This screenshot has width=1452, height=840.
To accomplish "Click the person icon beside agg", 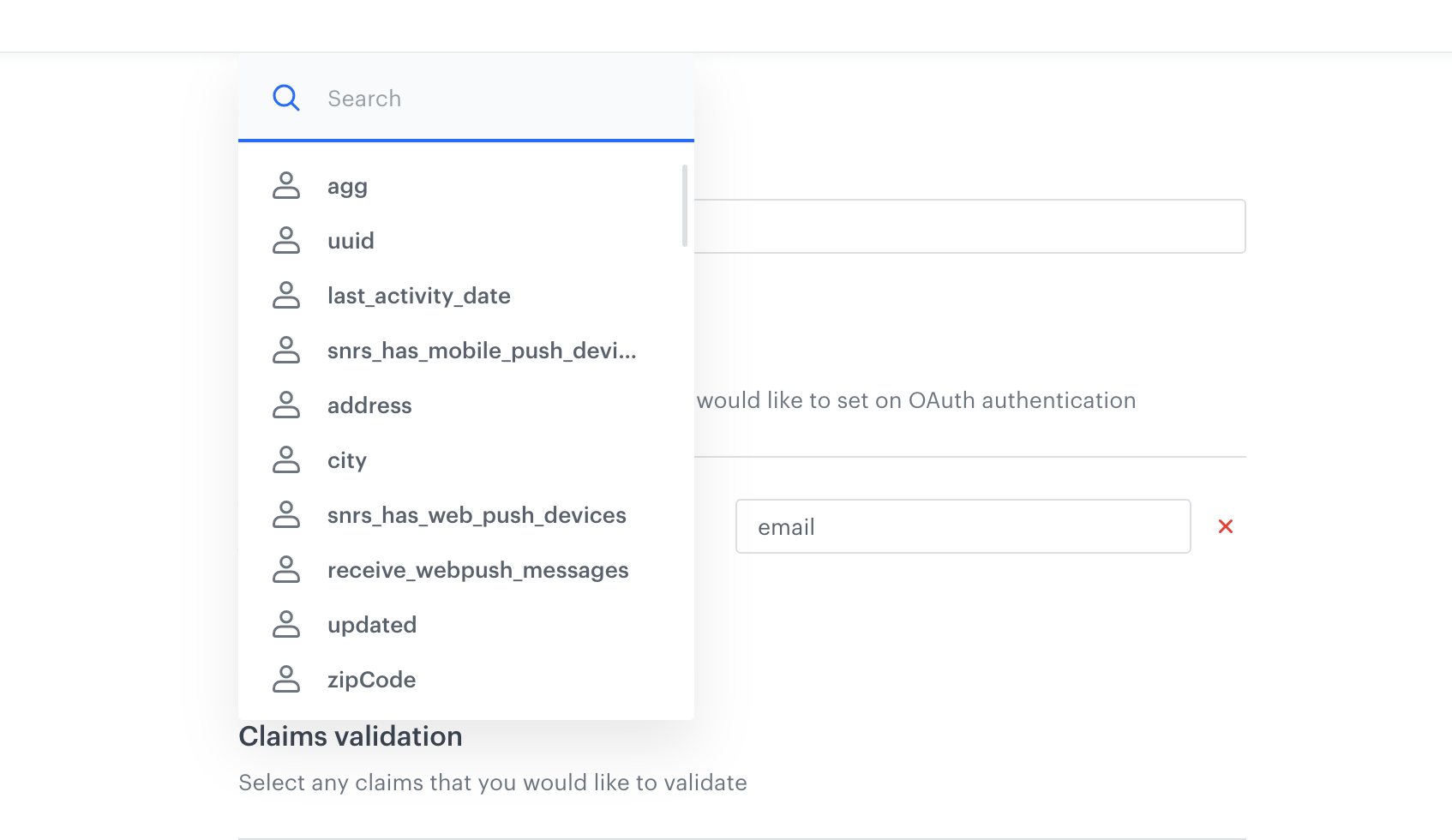I will (x=286, y=186).
